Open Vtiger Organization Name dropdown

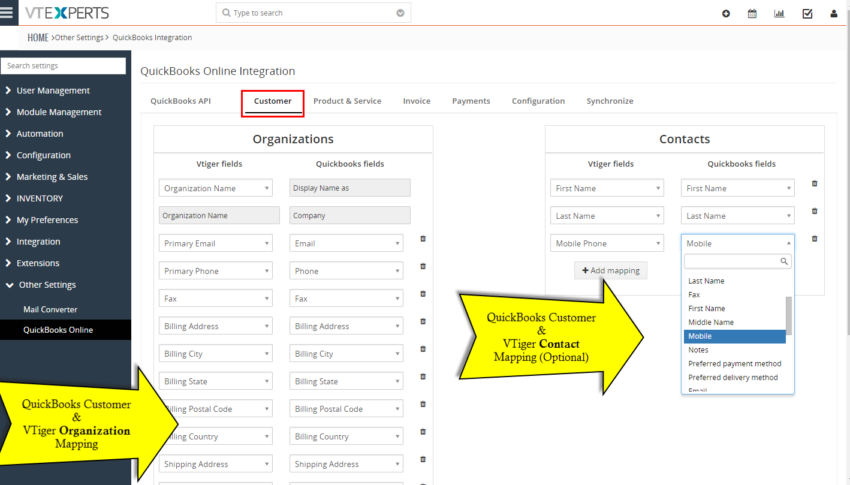pos(215,188)
